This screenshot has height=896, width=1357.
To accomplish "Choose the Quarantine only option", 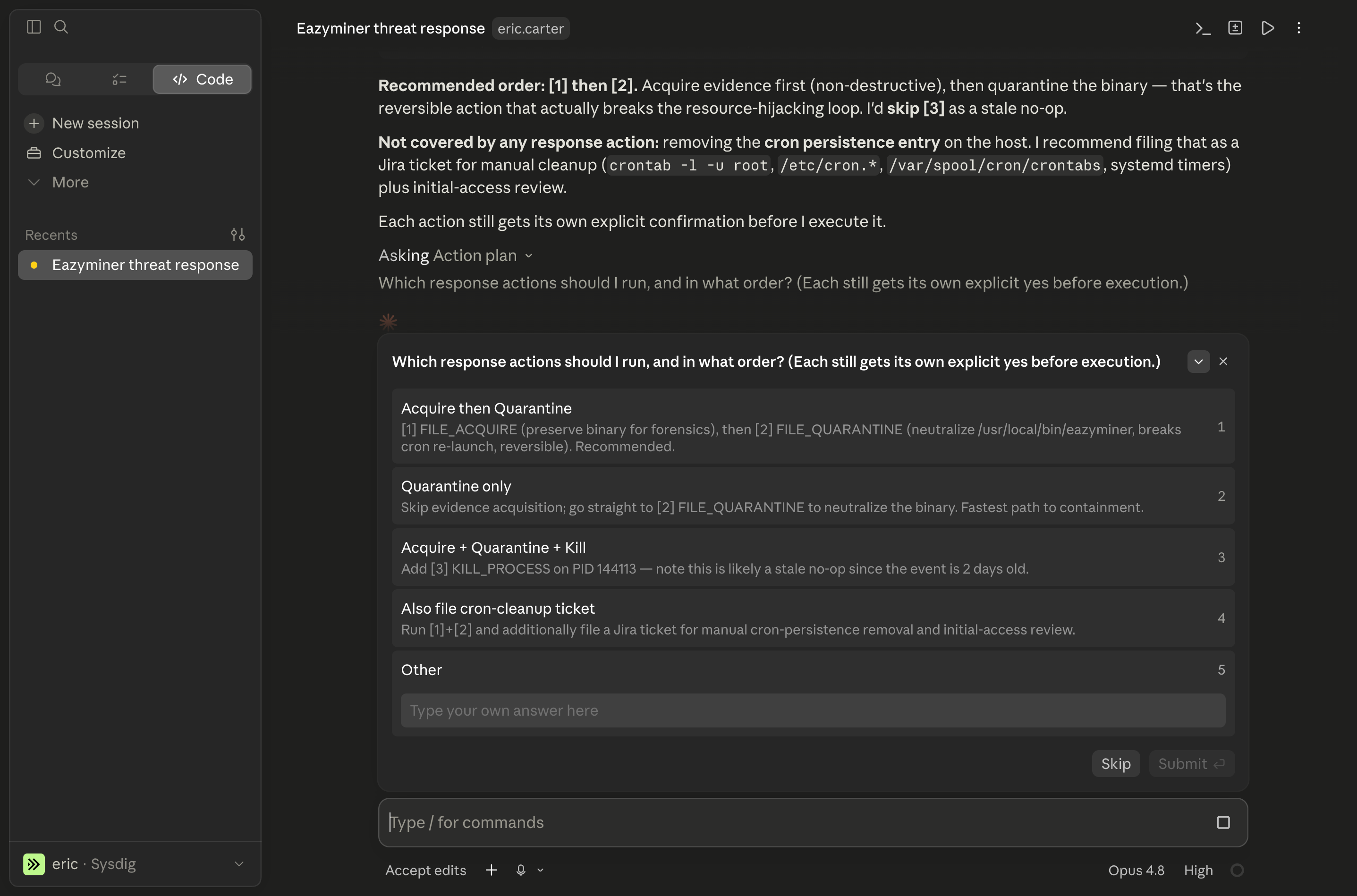I will (x=813, y=495).
